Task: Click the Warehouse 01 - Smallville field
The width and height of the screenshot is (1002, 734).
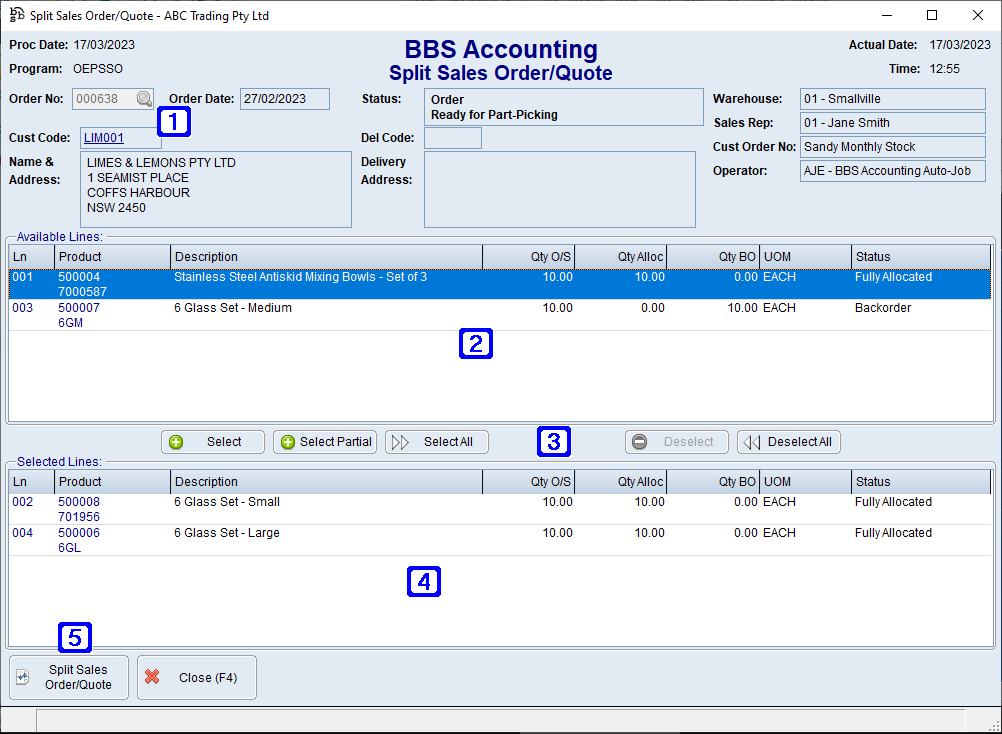Action: (891, 98)
